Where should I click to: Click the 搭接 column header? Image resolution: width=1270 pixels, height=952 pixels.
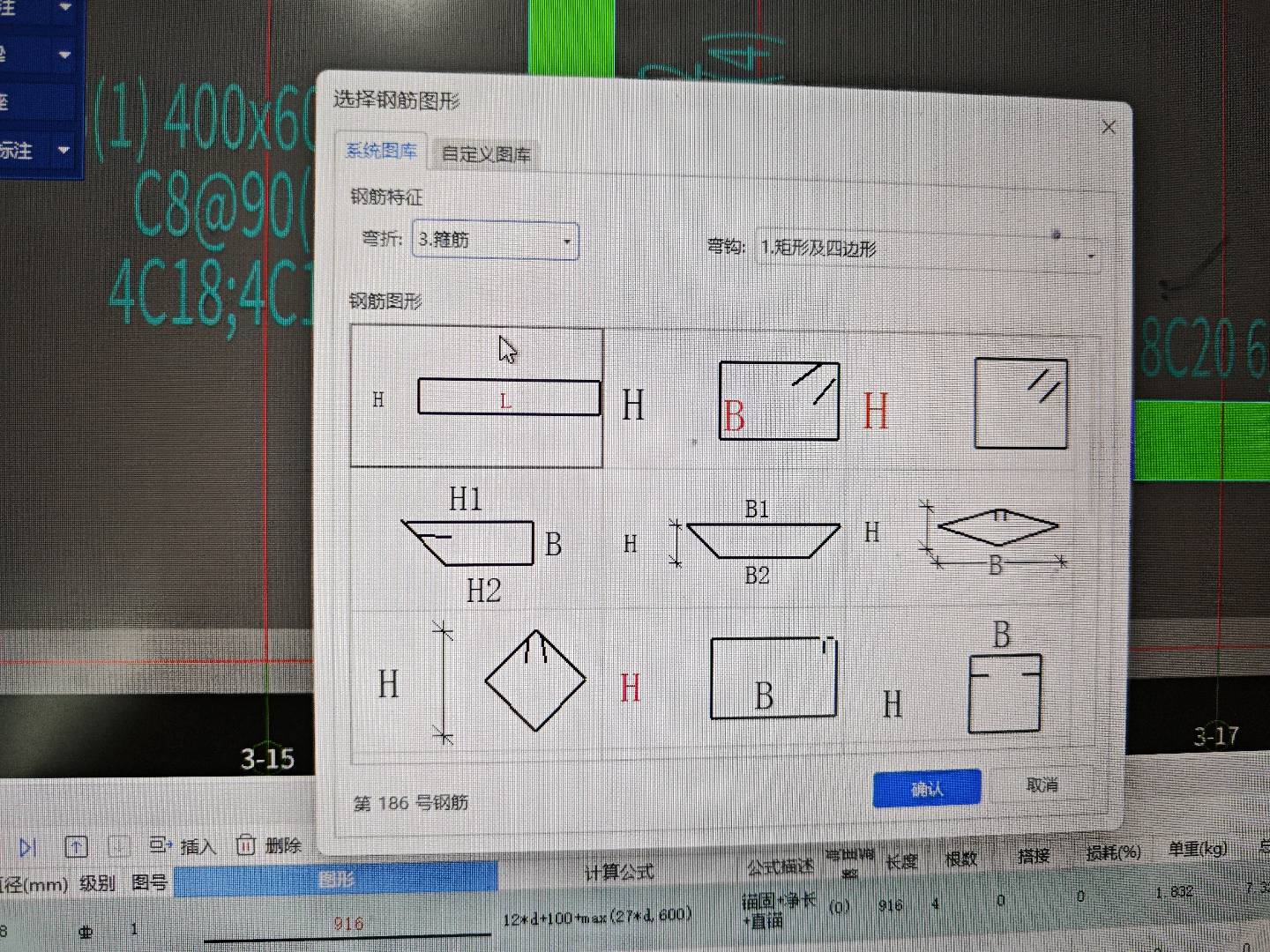tap(1032, 855)
